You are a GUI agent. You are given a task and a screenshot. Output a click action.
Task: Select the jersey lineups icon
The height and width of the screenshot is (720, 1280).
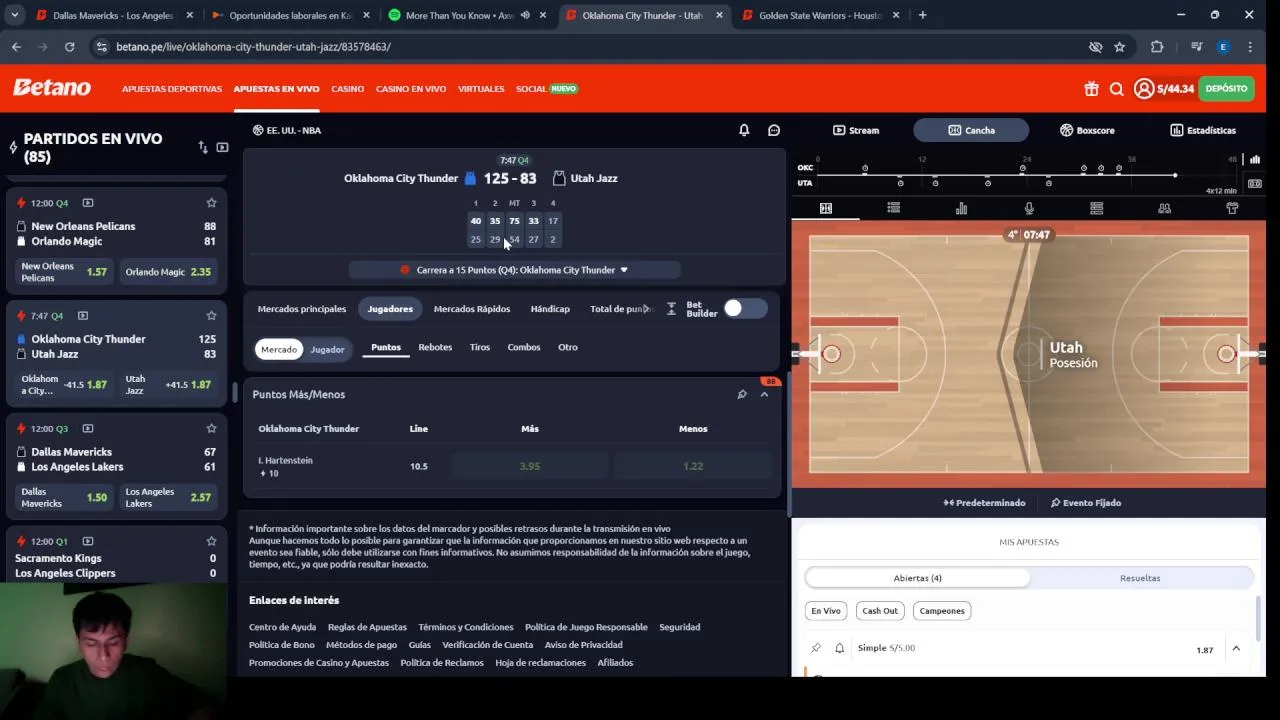pos(1232,208)
